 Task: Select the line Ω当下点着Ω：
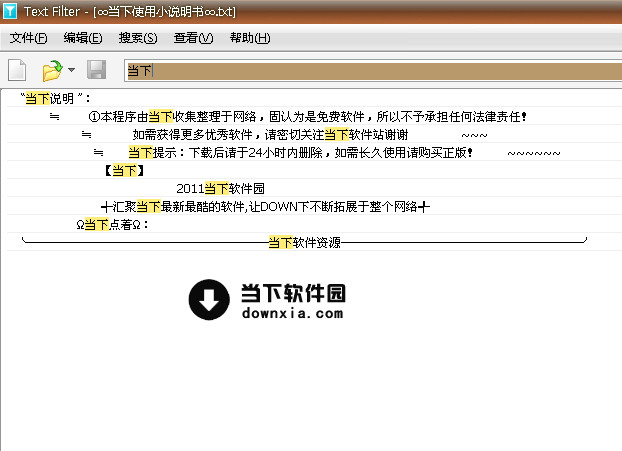pyautogui.click(x=315, y=225)
